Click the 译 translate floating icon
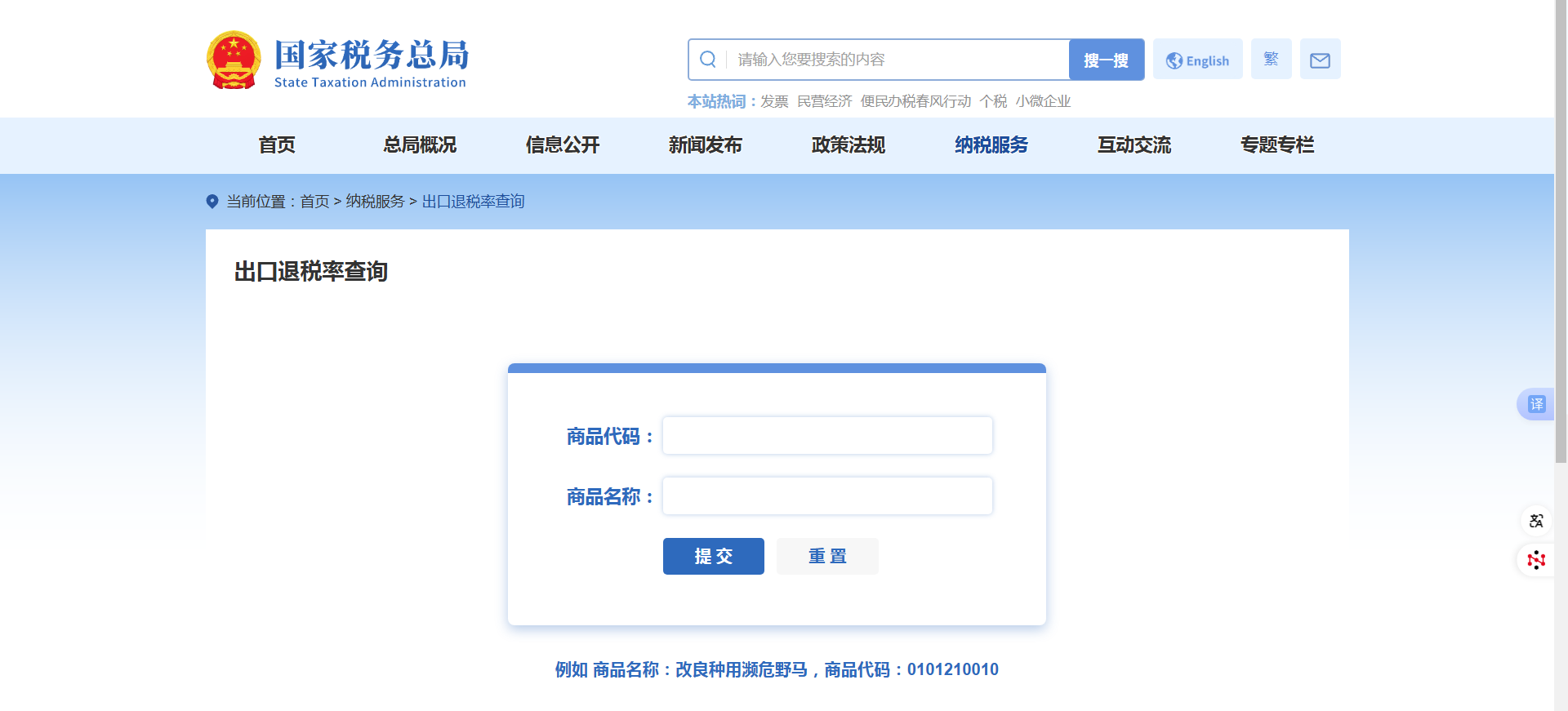This screenshot has width=1568, height=711. [1536, 404]
